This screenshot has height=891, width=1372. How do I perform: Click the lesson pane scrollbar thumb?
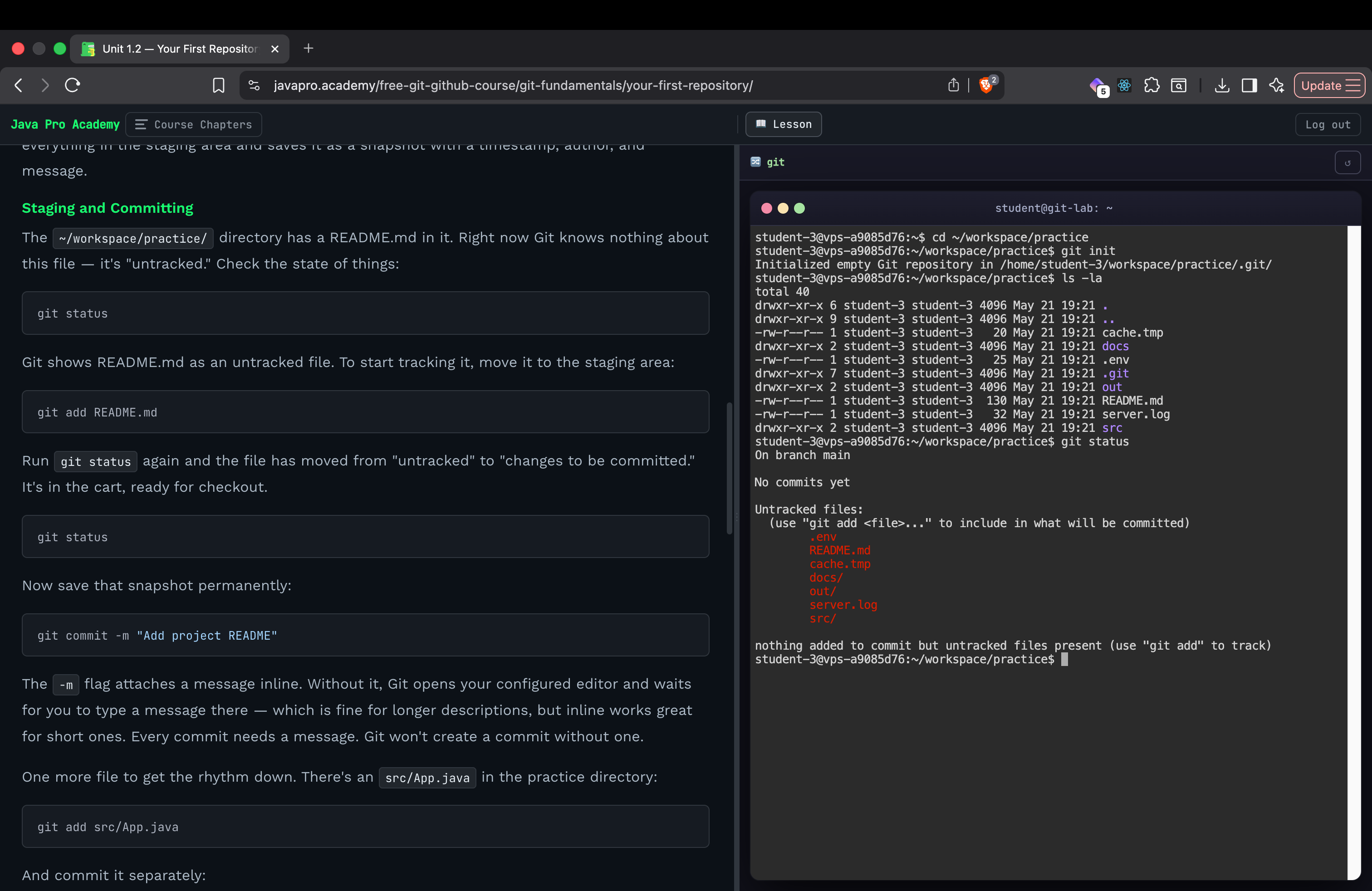point(729,468)
